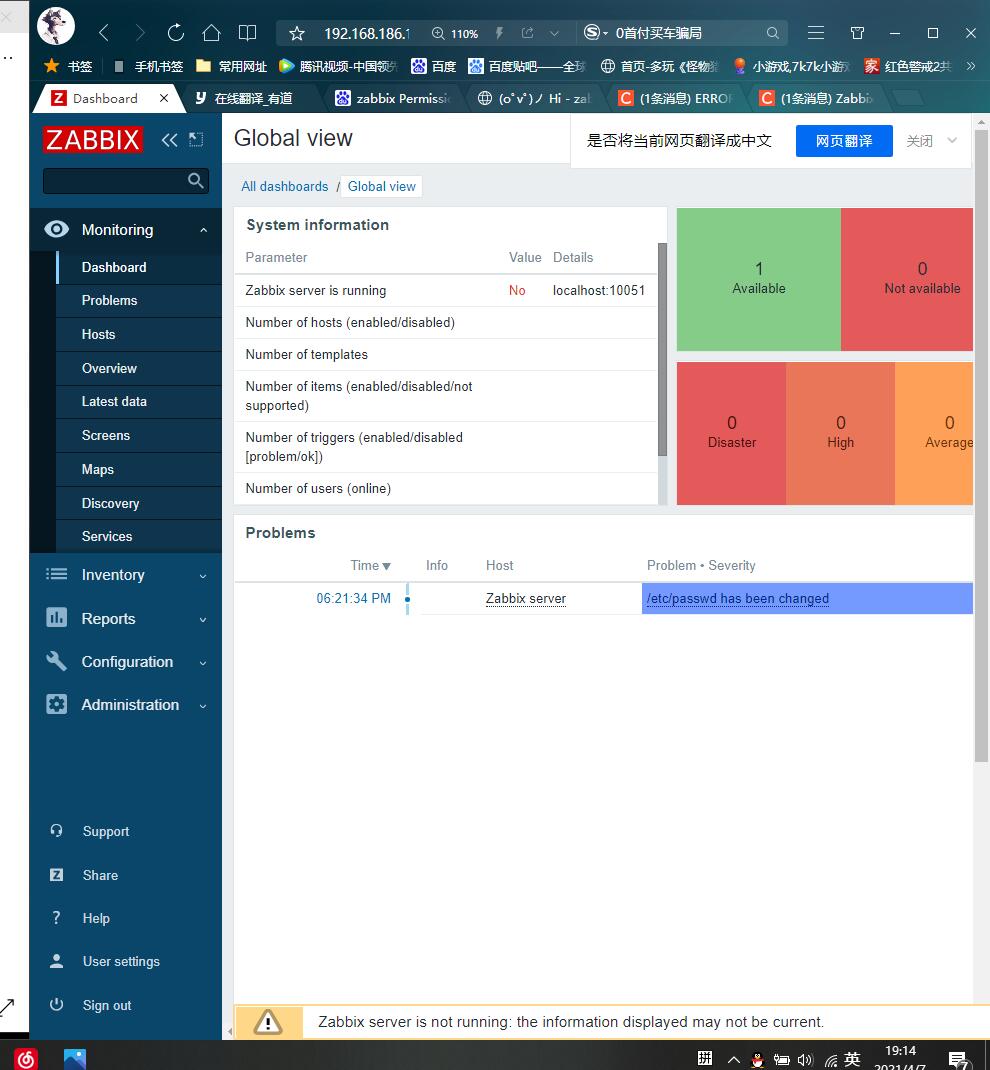Image resolution: width=990 pixels, height=1070 pixels.
Task: Click the green Available hosts tile
Action: click(759, 279)
